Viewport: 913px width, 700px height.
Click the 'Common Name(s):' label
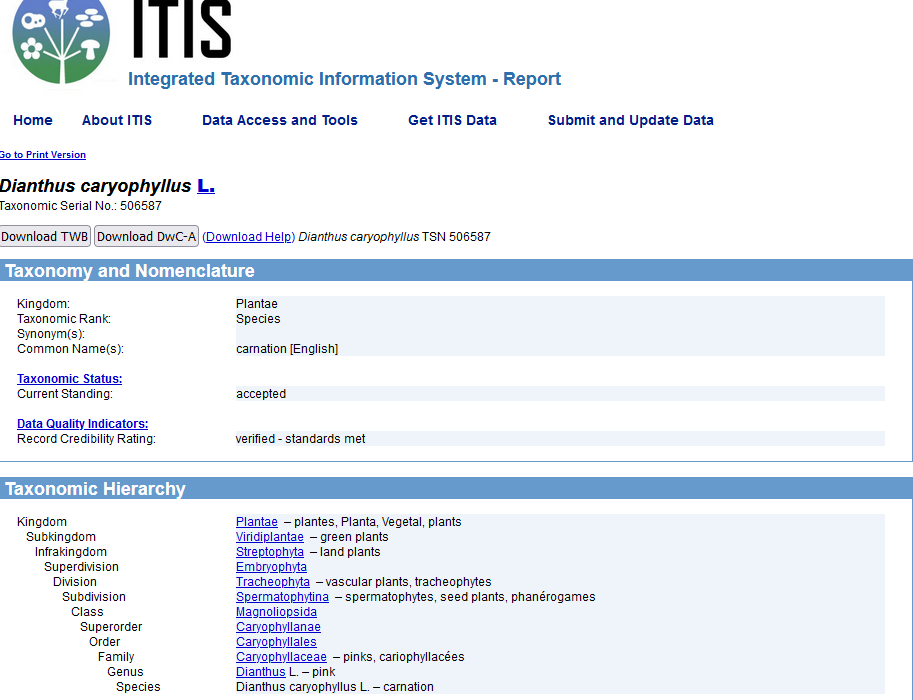pos(70,349)
